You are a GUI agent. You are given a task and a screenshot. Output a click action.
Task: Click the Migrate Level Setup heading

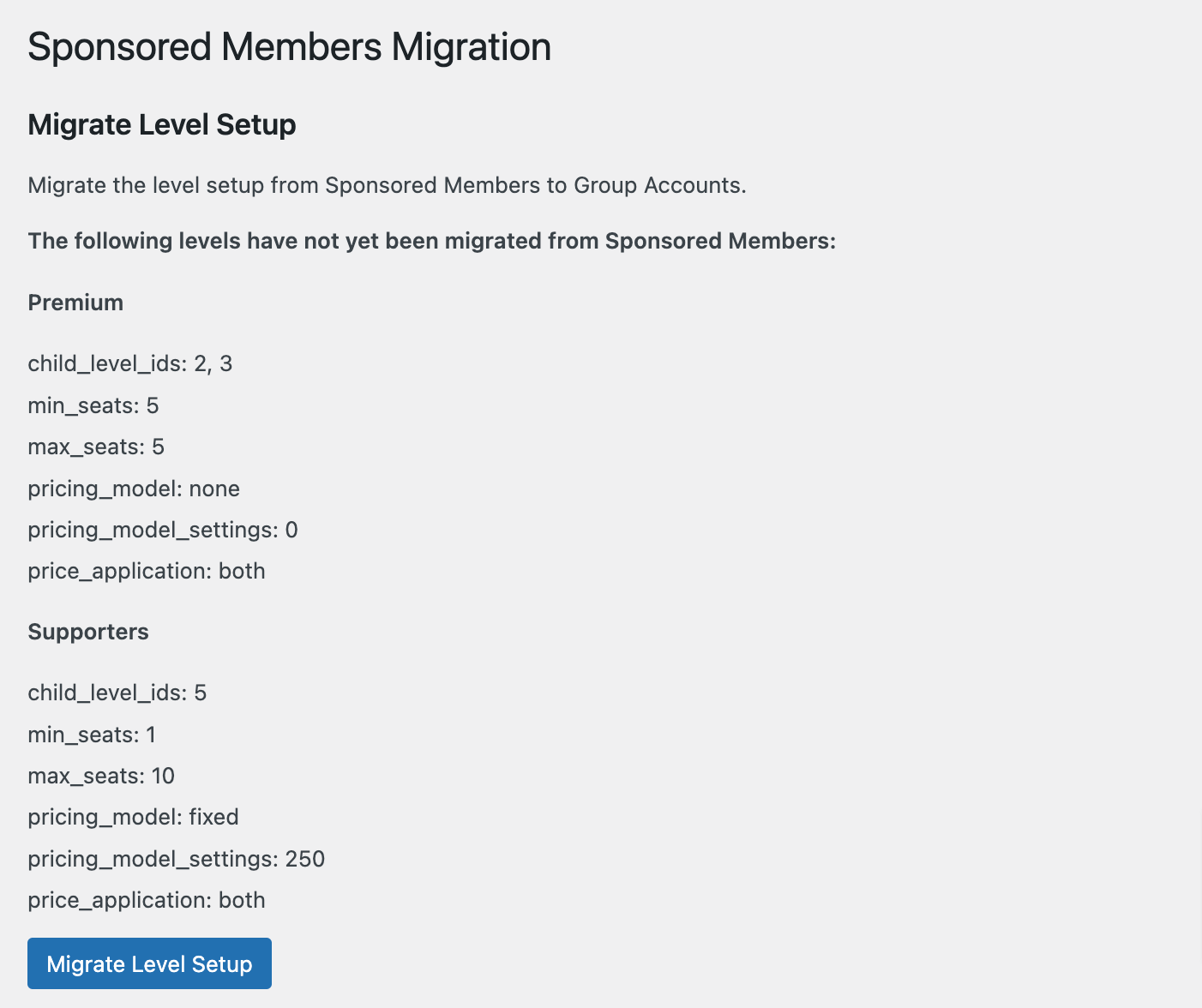161,124
